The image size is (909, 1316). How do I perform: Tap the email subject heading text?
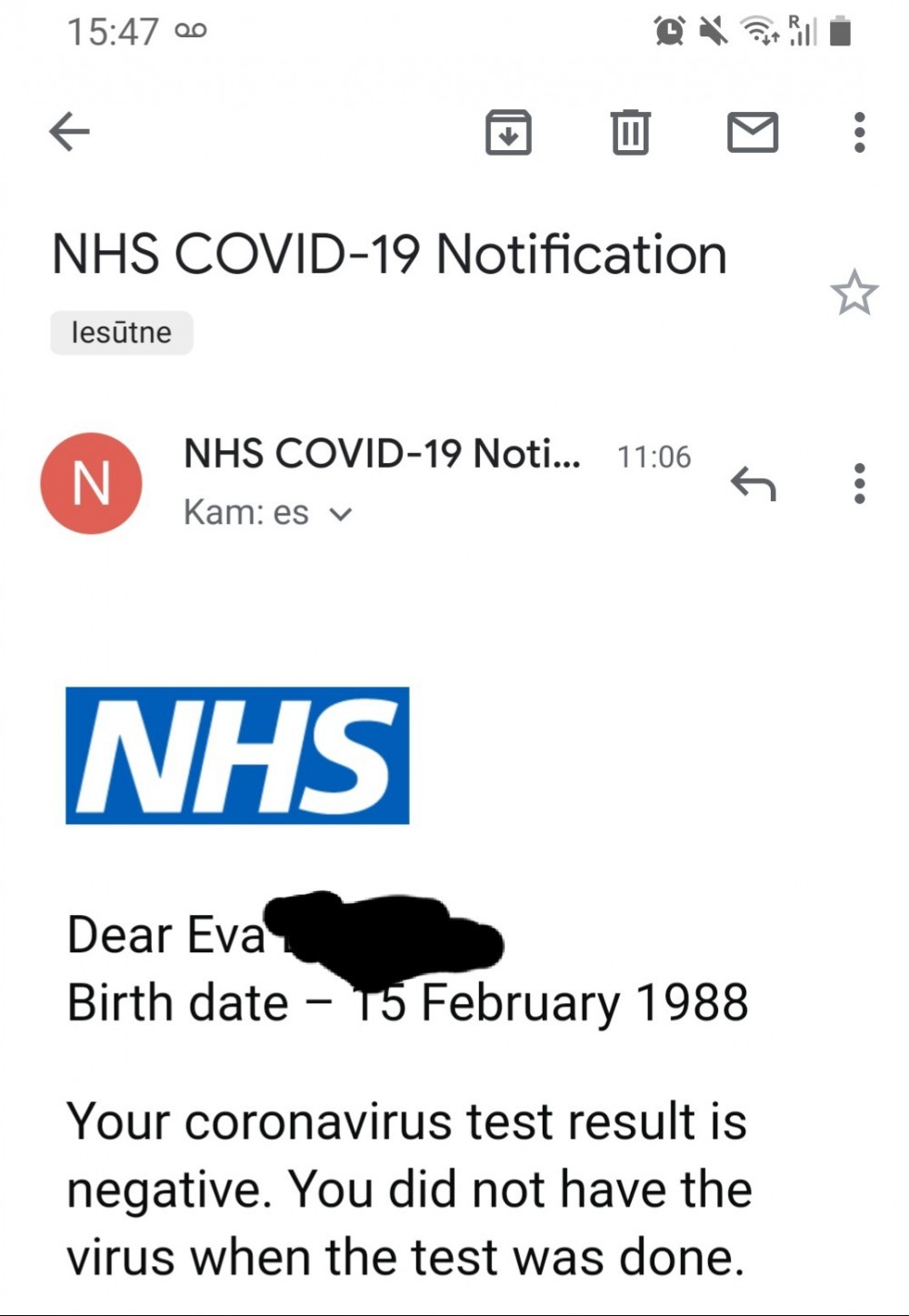[389, 254]
